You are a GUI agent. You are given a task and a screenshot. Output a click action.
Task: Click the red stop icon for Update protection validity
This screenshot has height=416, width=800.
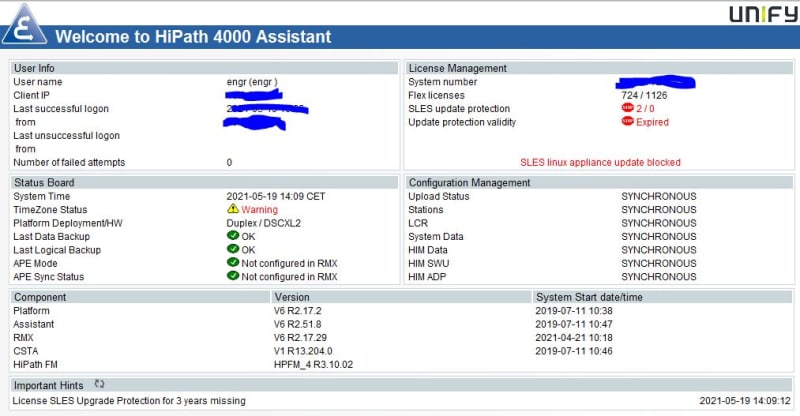627,121
